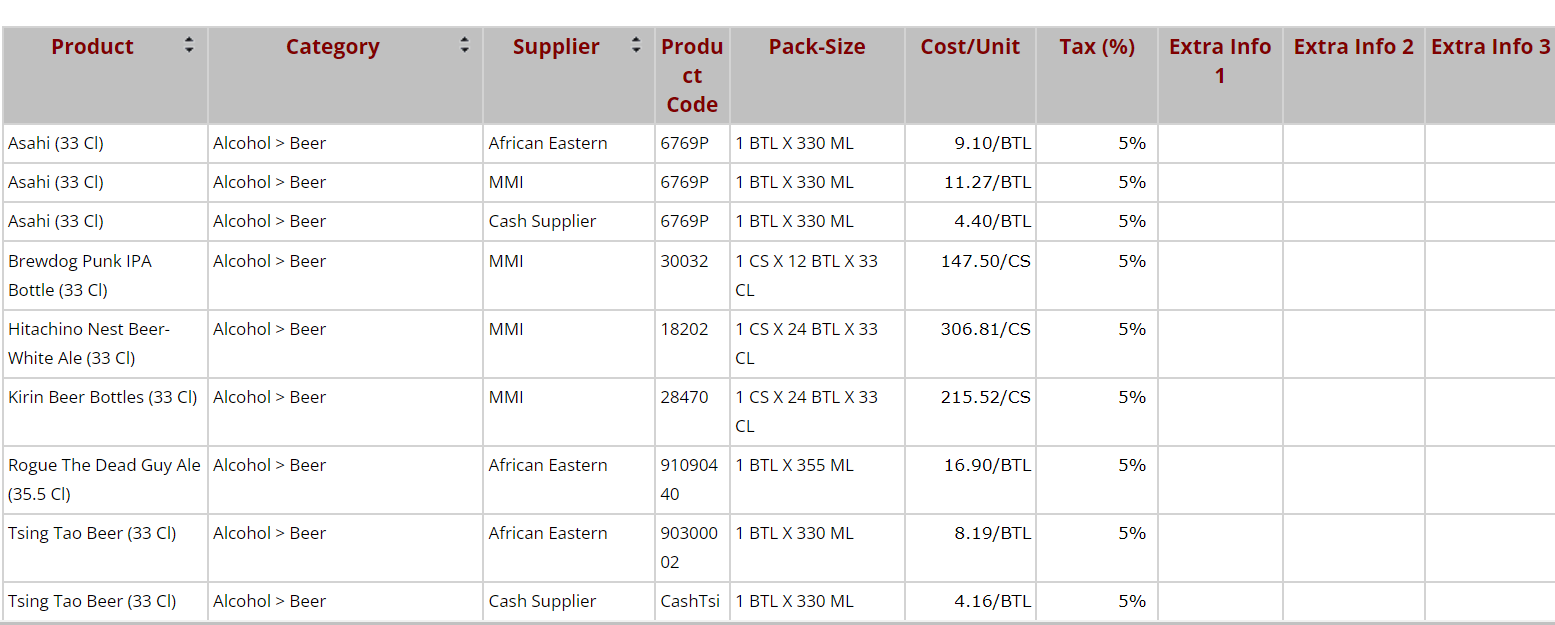Select the Supplier column header
The height and width of the screenshot is (625, 1555).
[556, 47]
